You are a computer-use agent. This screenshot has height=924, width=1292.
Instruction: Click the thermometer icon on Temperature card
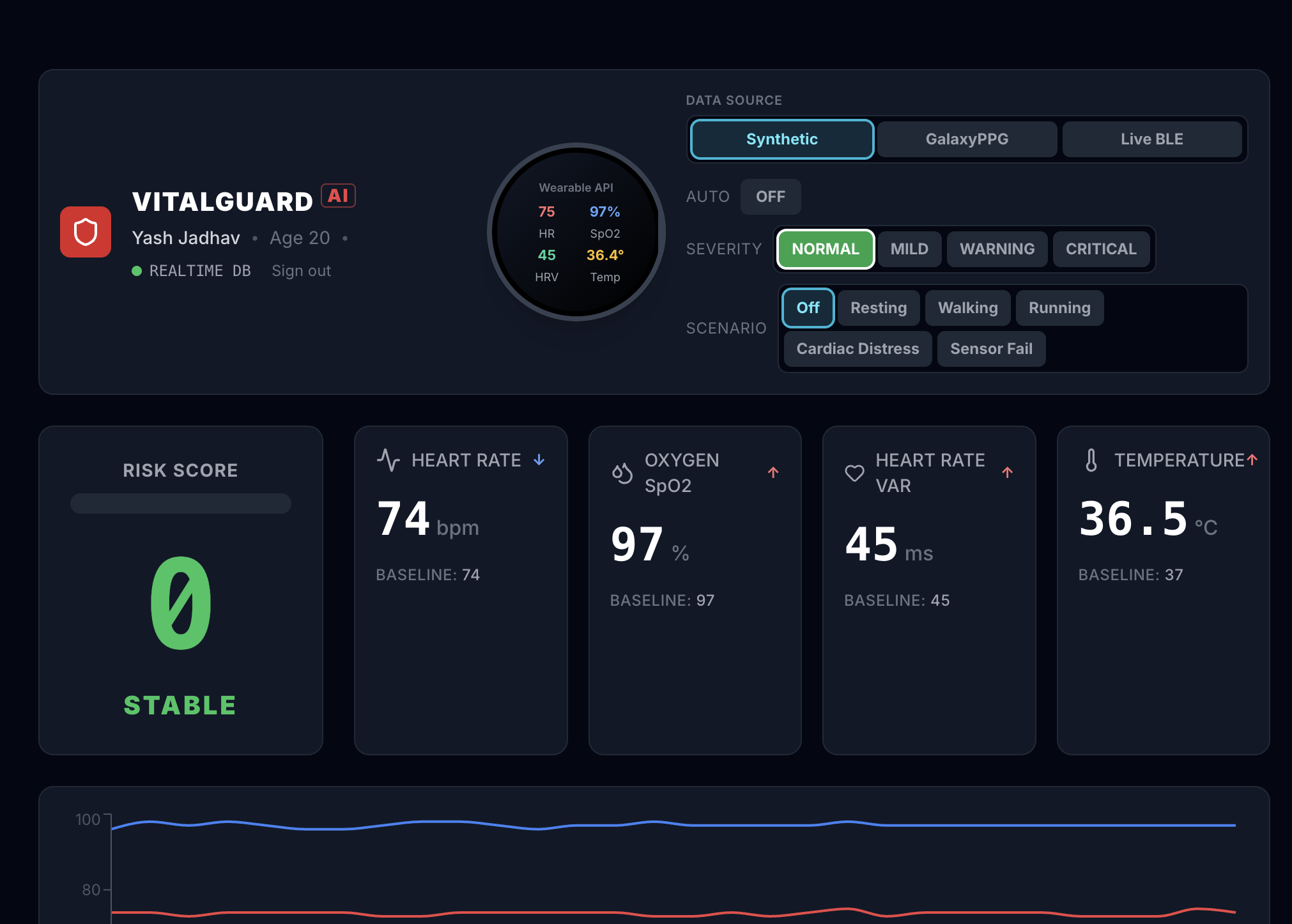click(1091, 460)
